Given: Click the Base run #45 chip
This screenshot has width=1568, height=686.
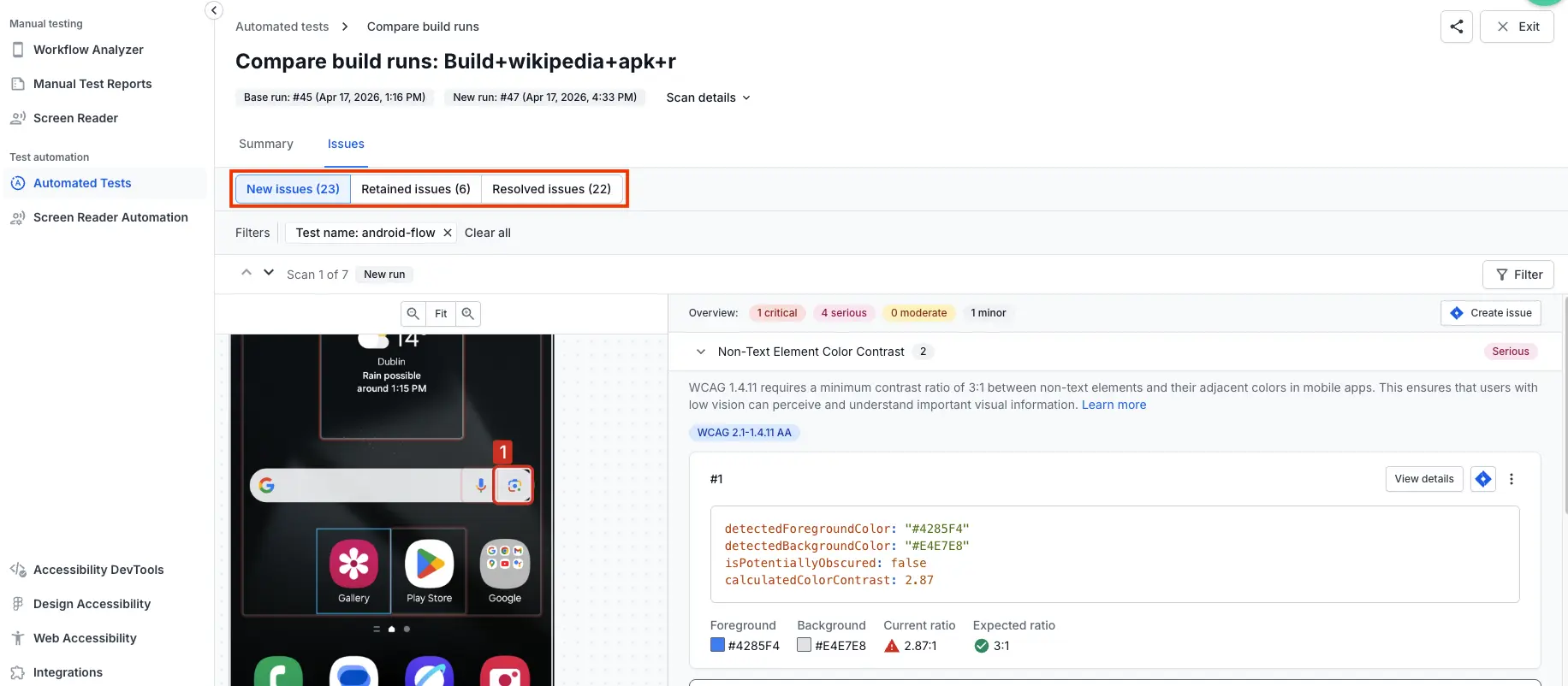Looking at the screenshot, I should tap(335, 98).
